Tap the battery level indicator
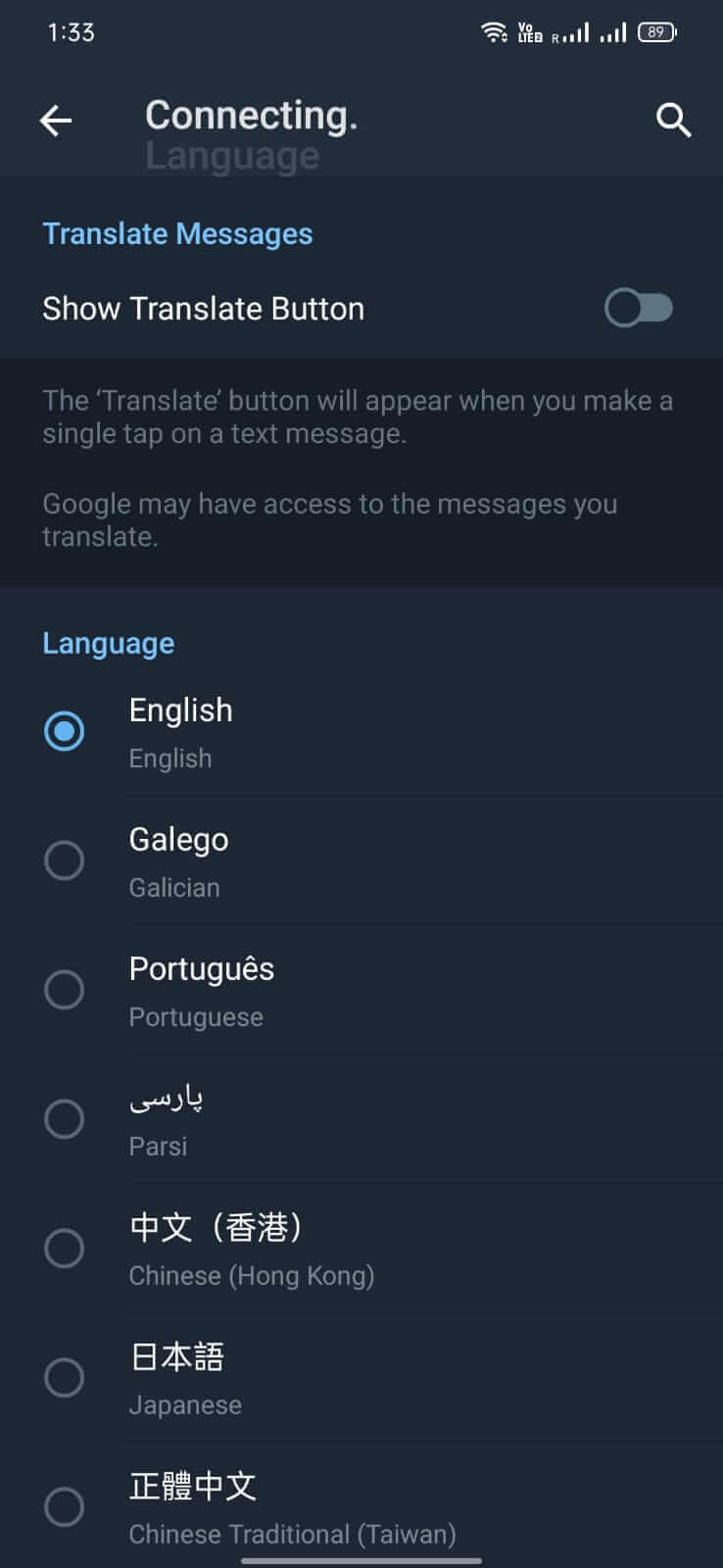723x1568 pixels. pyautogui.click(x=656, y=31)
